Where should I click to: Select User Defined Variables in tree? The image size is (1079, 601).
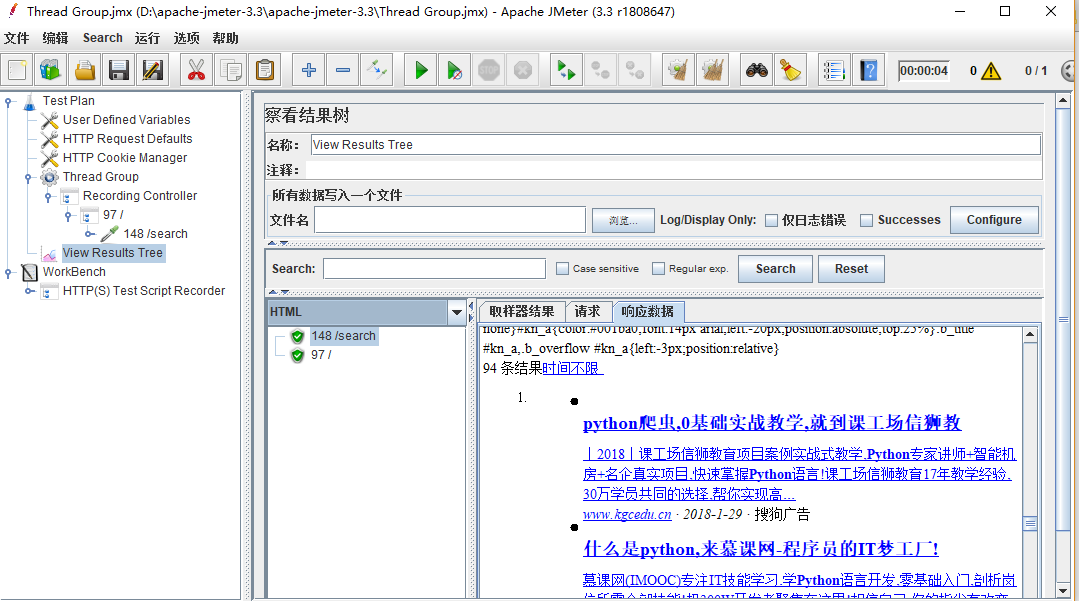126,120
